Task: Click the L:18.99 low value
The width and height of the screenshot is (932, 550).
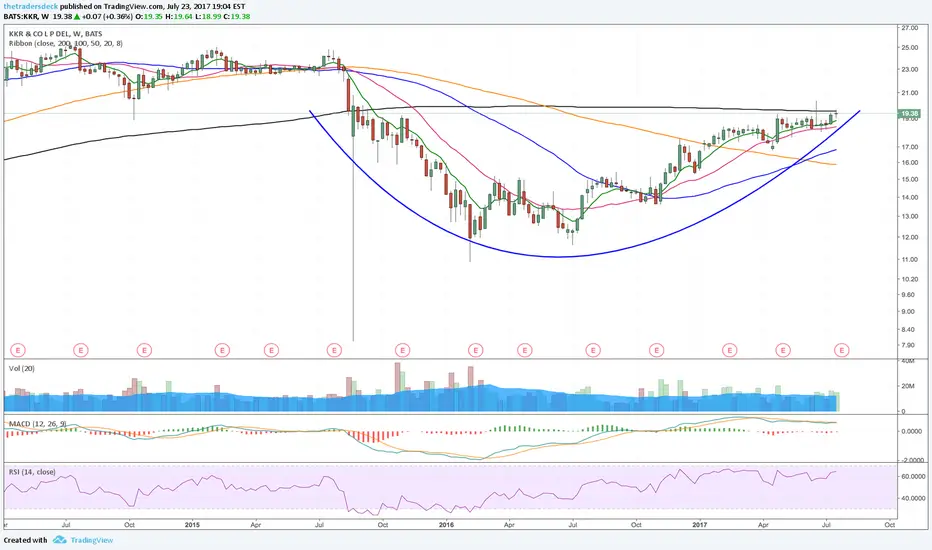Action: click(207, 17)
